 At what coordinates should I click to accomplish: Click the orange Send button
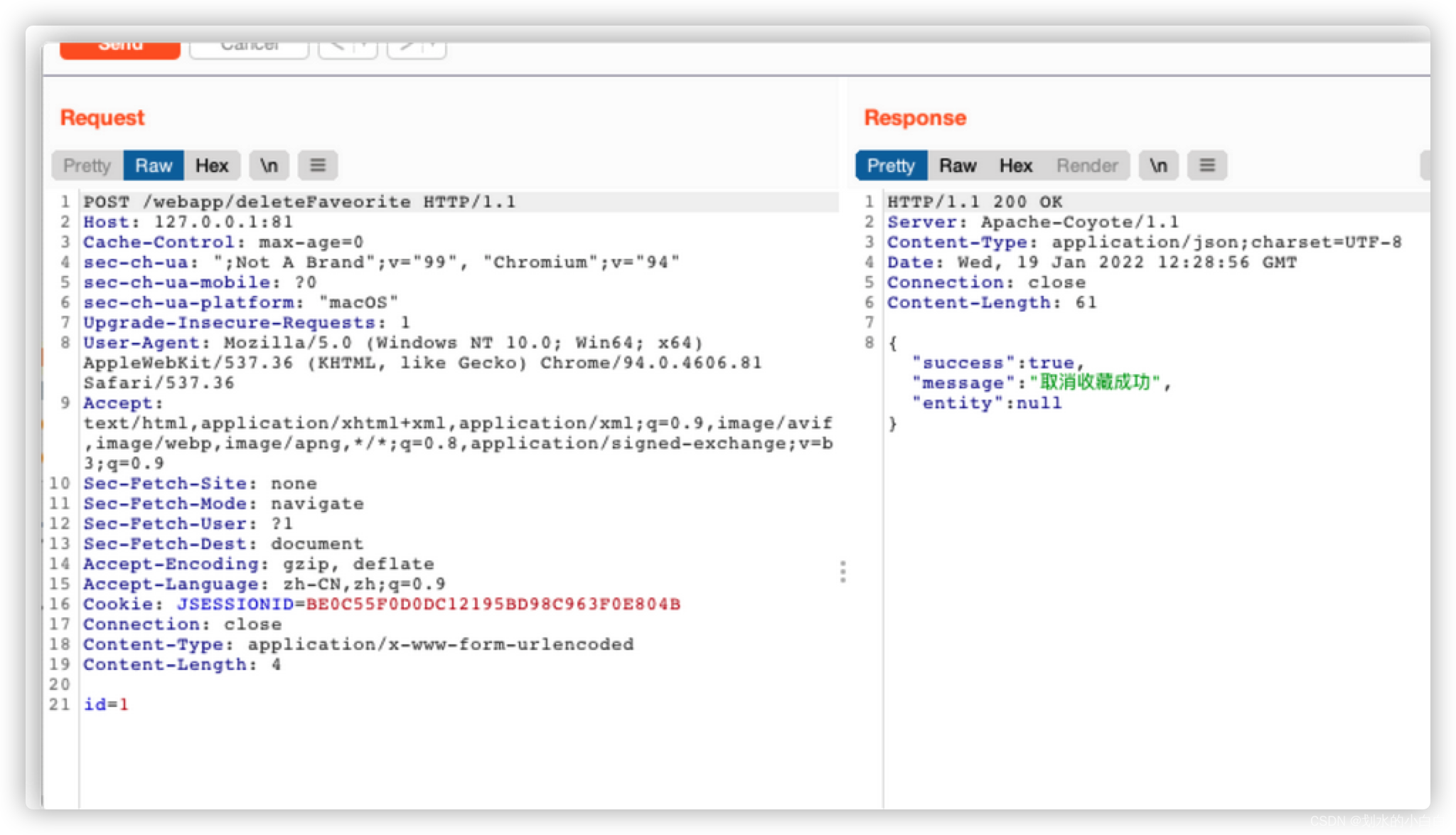pyautogui.click(x=120, y=49)
